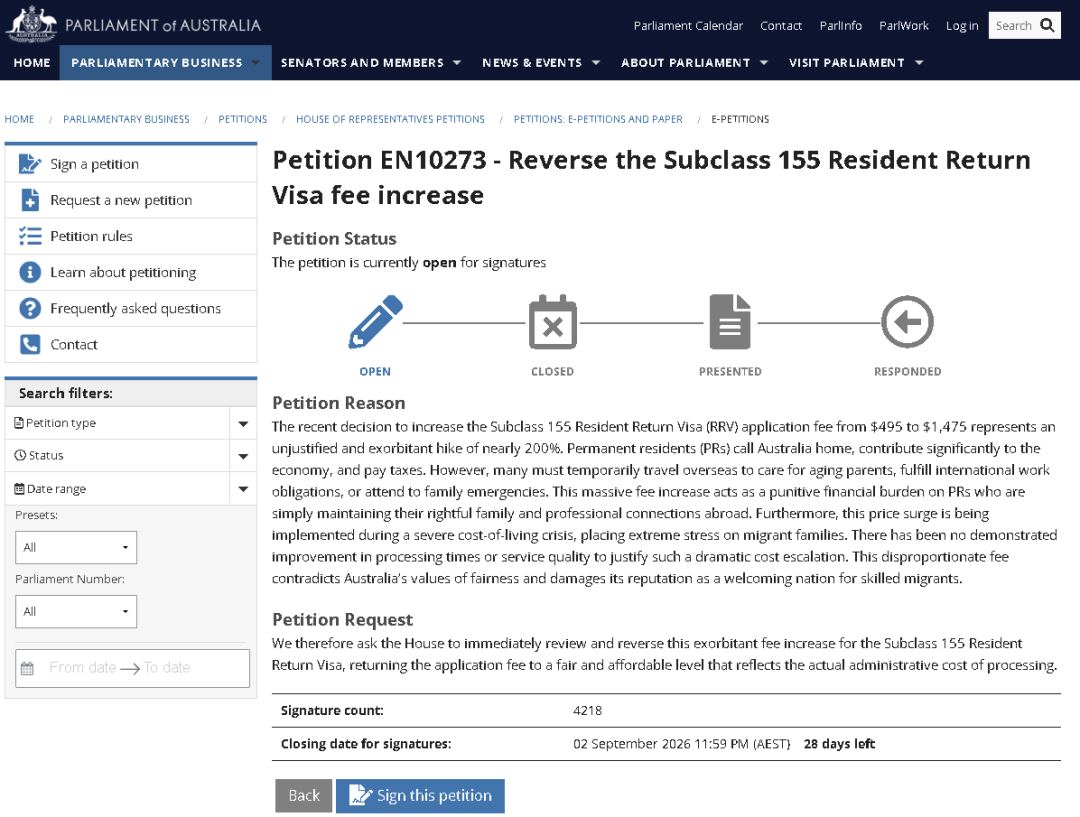Open the News & Events menu arrow
The height and width of the screenshot is (817, 1080).
(x=596, y=63)
